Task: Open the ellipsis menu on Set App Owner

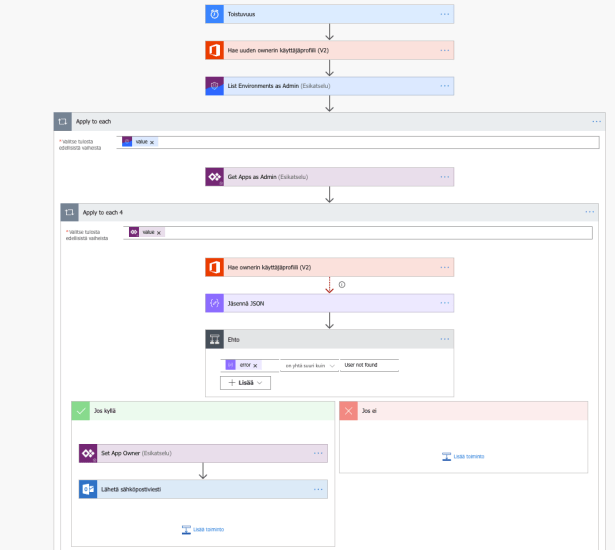Action: click(318, 453)
